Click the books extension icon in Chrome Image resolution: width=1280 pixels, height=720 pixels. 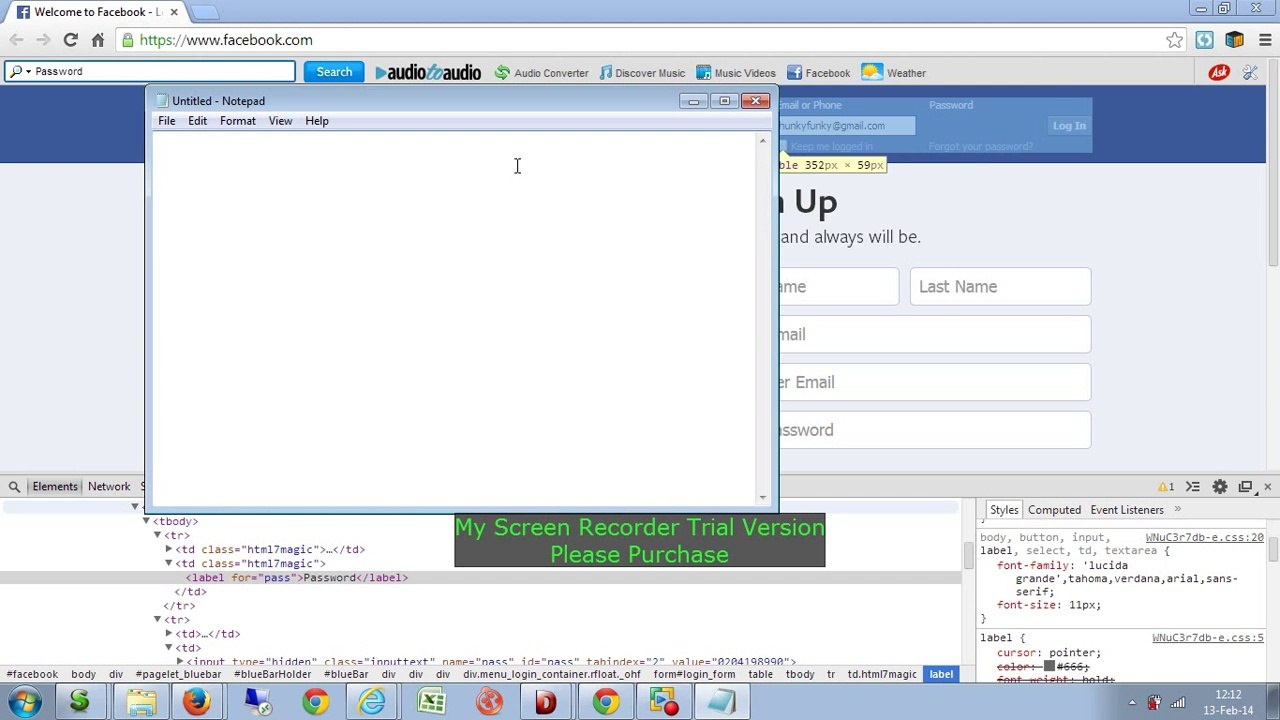point(1234,40)
